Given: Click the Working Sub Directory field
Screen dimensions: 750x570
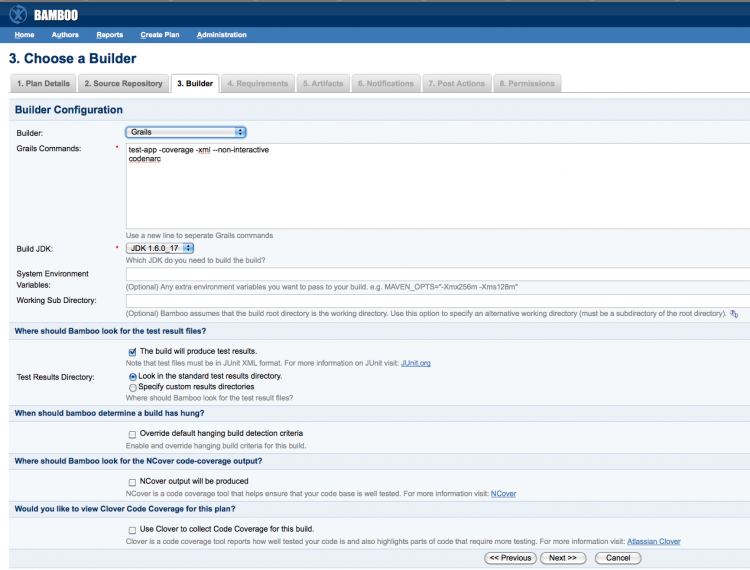Looking at the screenshot, I should coord(438,301).
